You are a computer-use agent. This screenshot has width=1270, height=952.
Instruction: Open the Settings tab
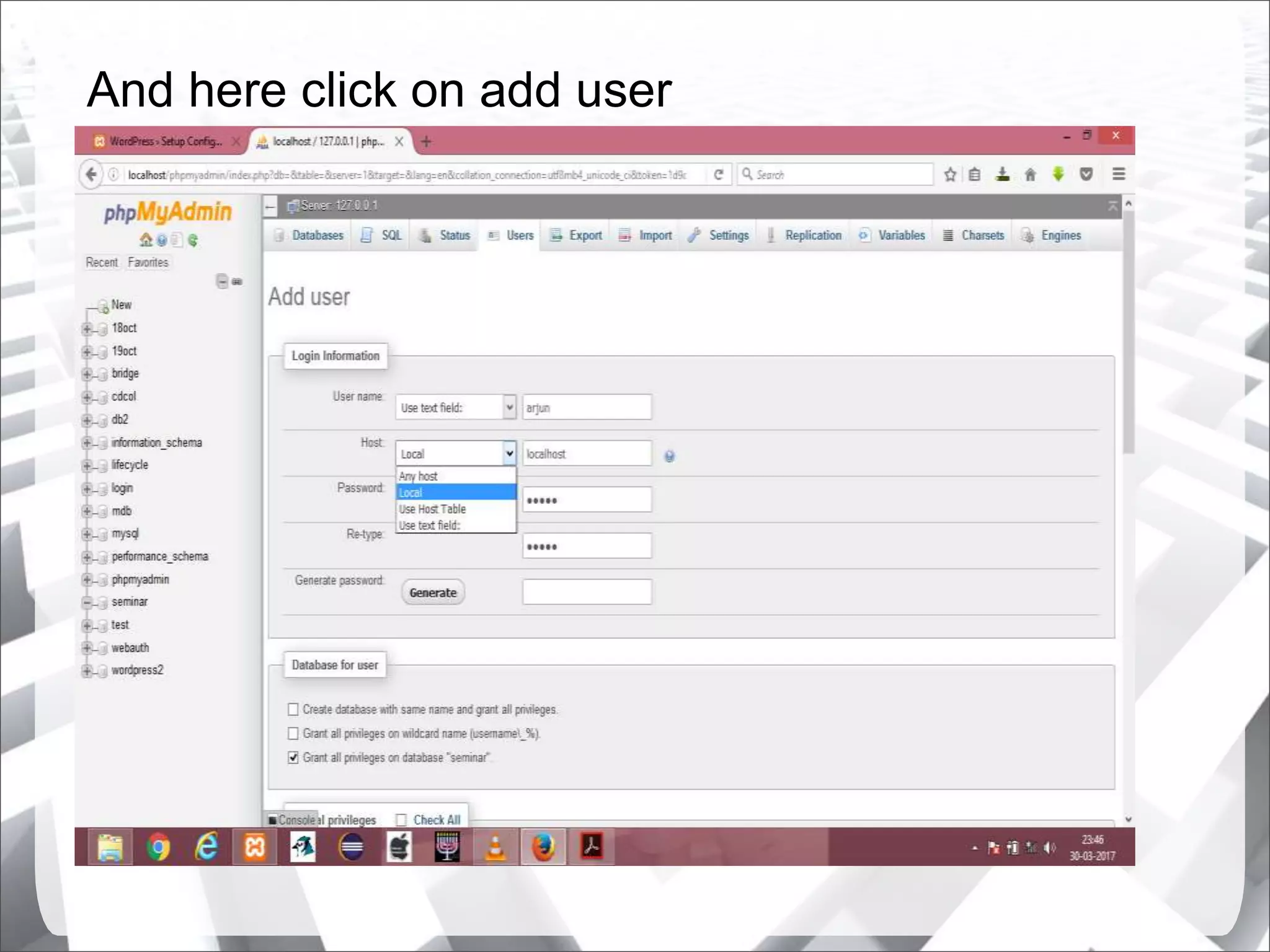pos(719,236)
